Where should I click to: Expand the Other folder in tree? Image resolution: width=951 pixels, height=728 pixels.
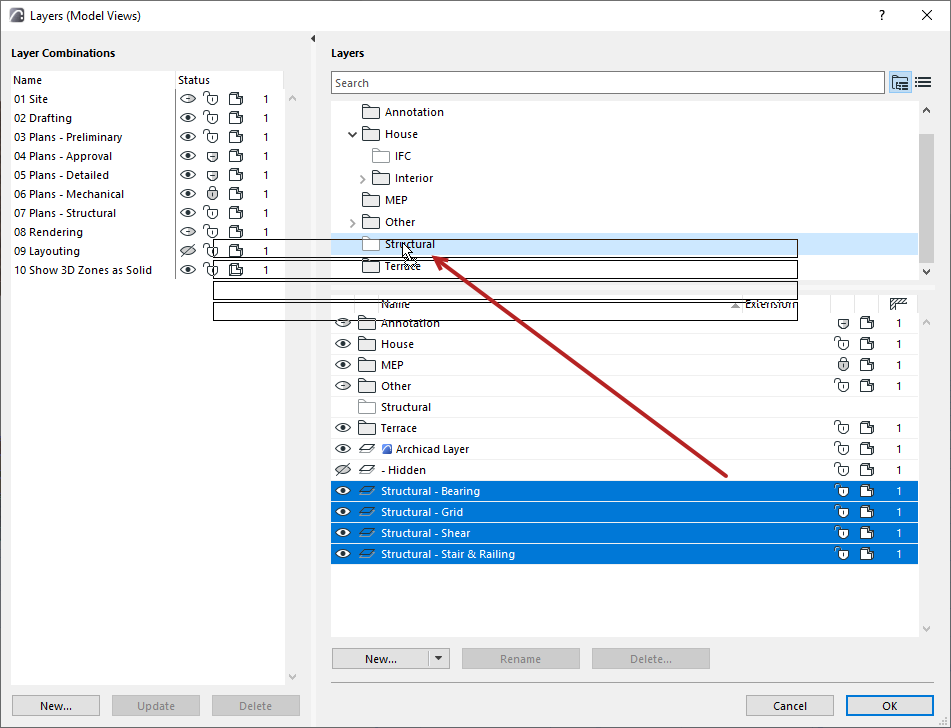[352, 223]
